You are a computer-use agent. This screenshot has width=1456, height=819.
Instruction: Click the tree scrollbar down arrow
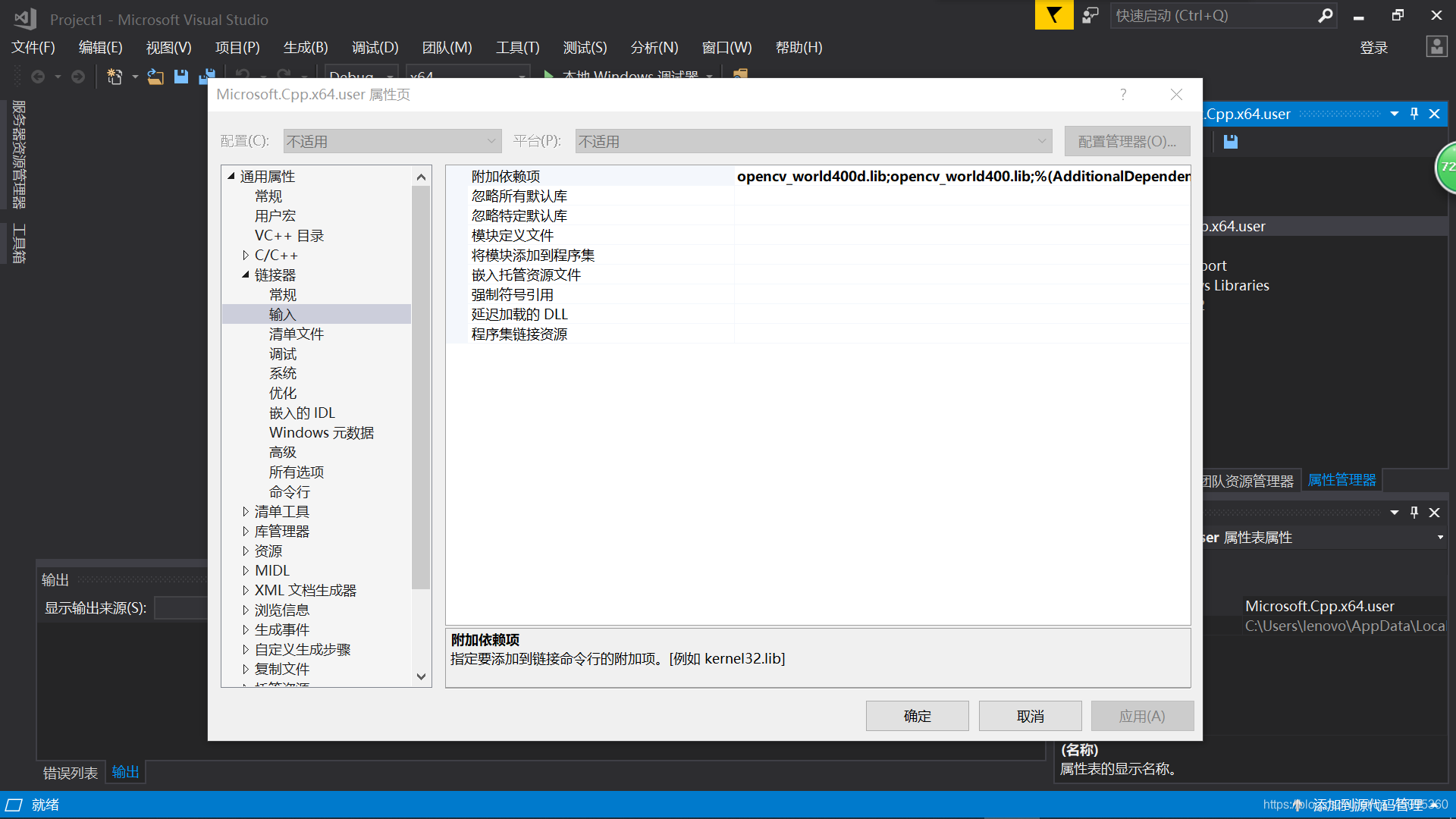click(x=421, y=676)
